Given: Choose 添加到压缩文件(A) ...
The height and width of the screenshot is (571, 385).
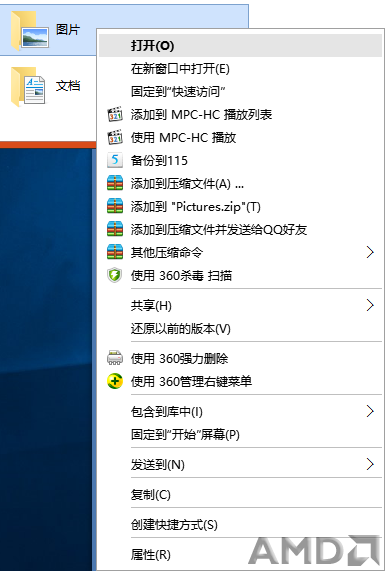Looking at the screenshot, I should pyautogui.click(x=240, y=183).
